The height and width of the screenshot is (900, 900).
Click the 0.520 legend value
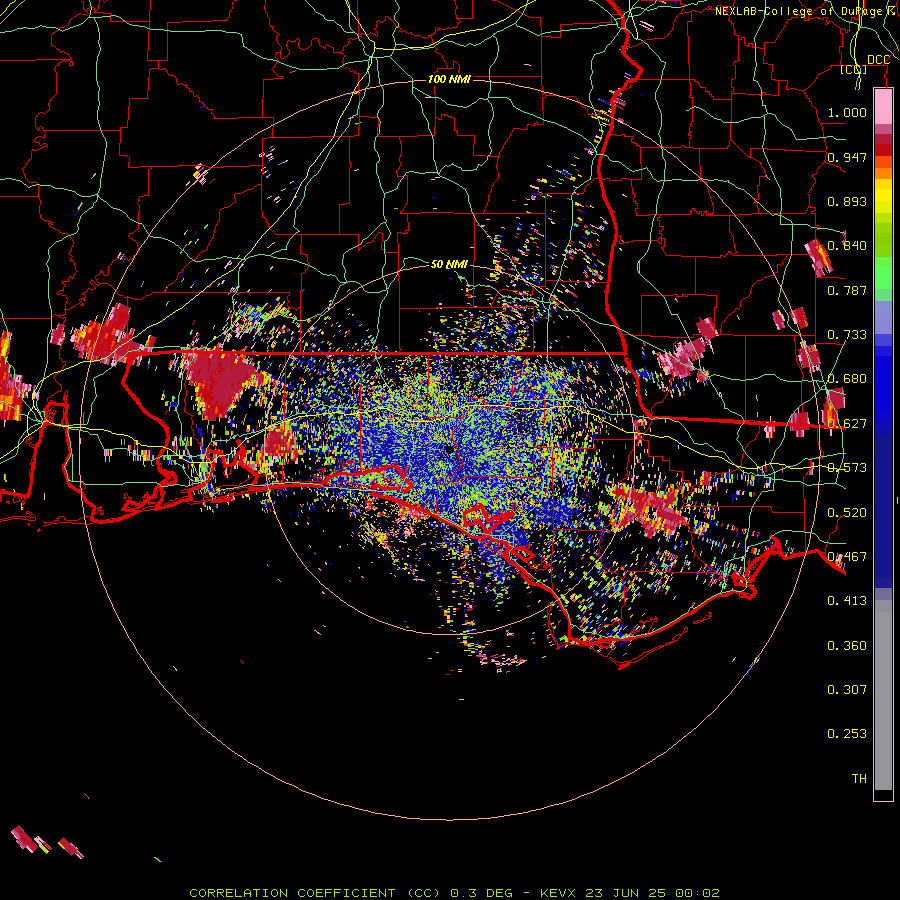pos(847,513)
